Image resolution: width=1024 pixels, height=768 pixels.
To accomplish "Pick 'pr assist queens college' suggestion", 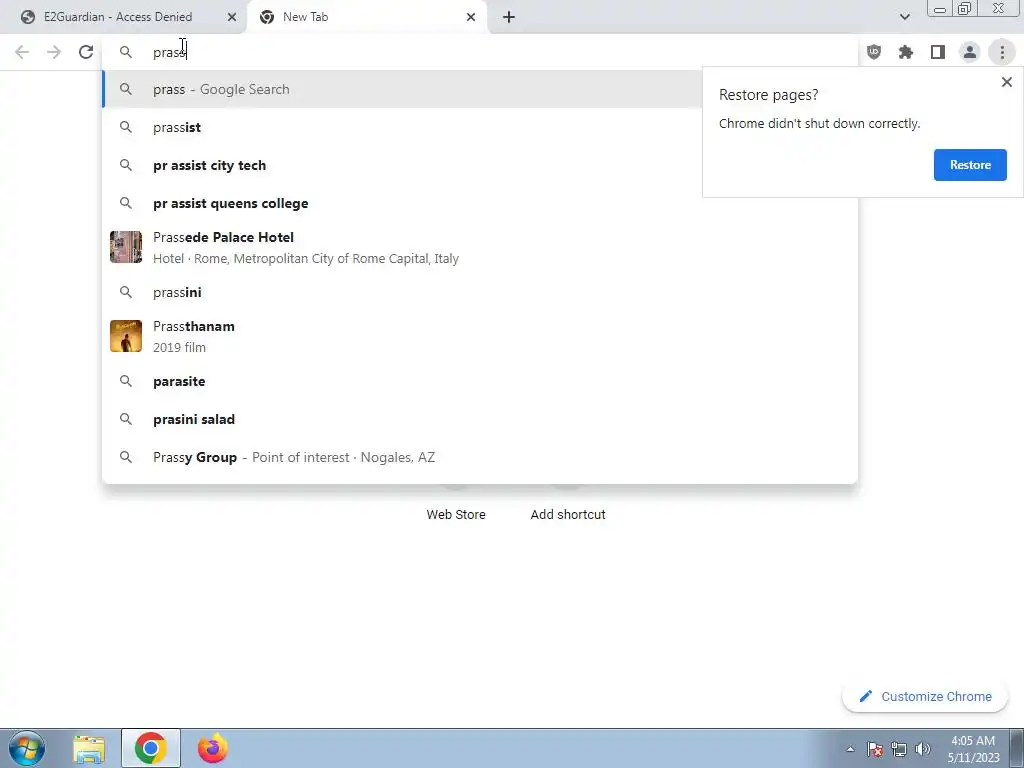I will (480, 203).
